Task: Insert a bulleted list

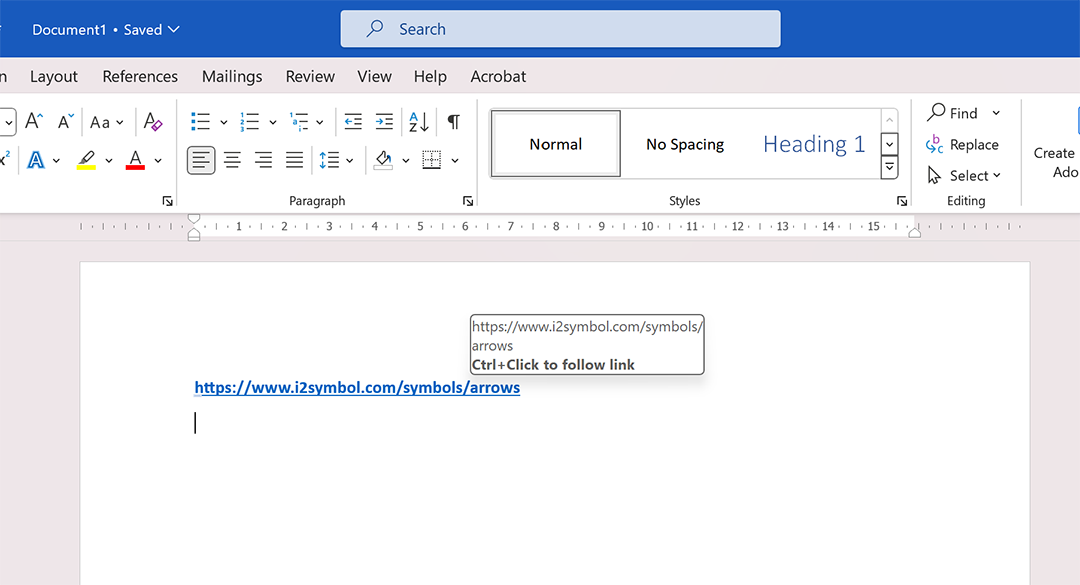Action: (200, 122)
